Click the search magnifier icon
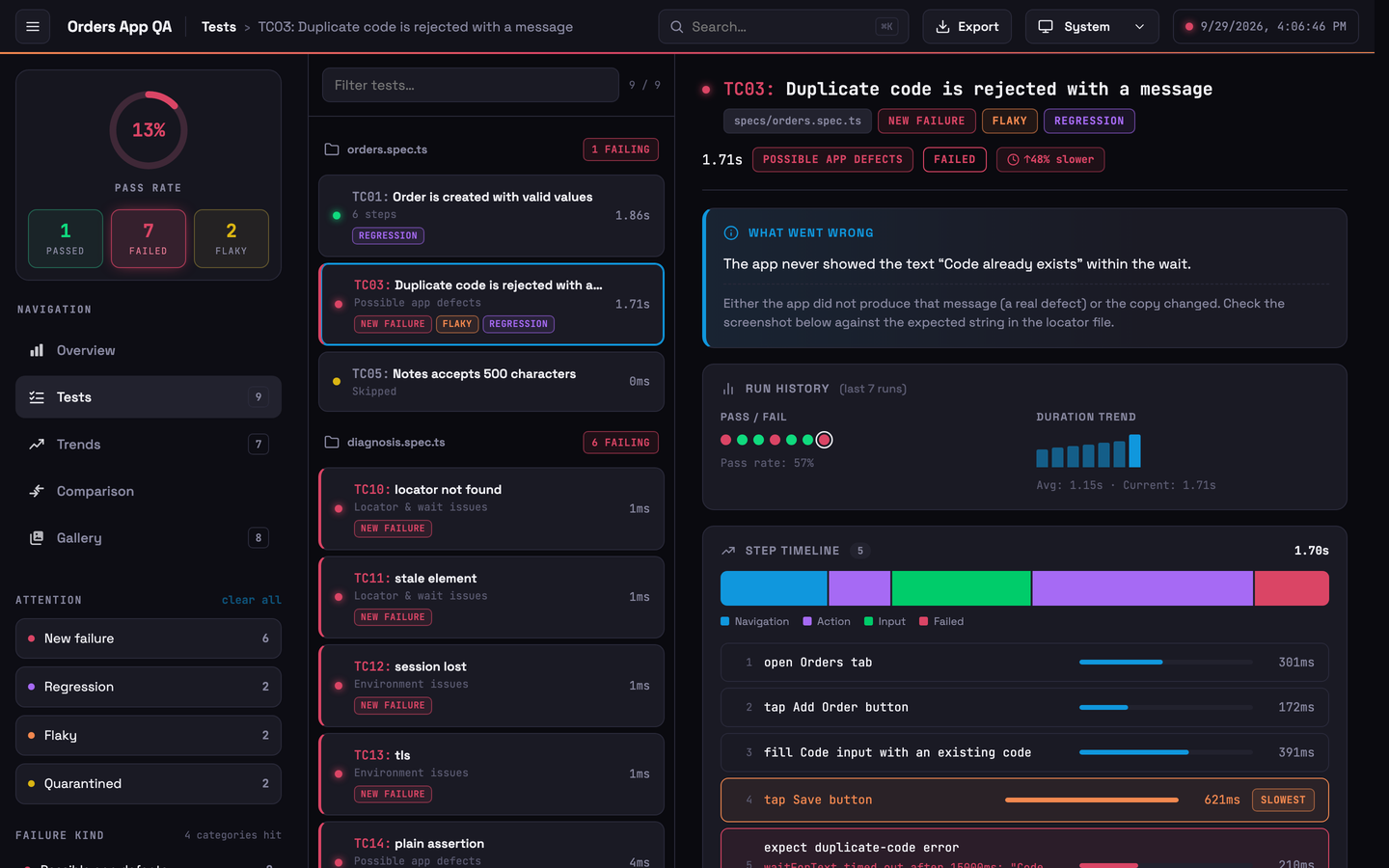The width and height of the screenshot is (1389, 868). 677,27
